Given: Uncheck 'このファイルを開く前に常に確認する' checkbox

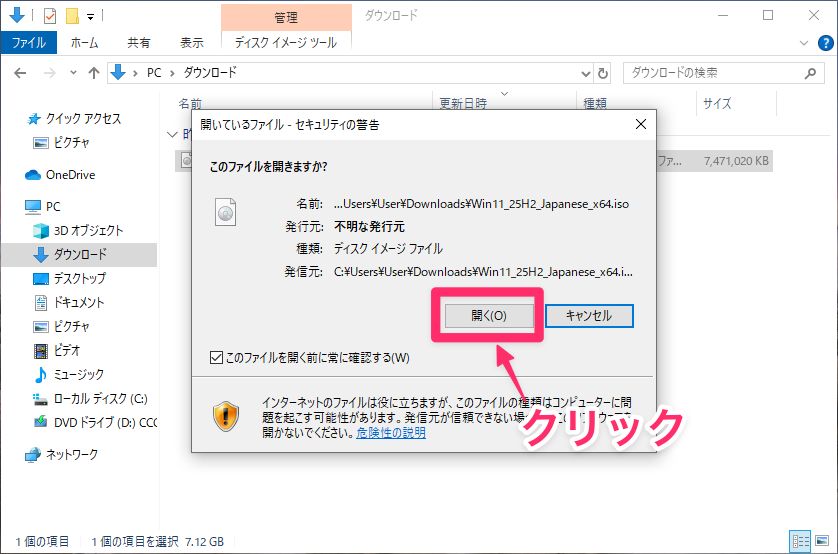Looking at the screenshot, I should pos(216,357).
